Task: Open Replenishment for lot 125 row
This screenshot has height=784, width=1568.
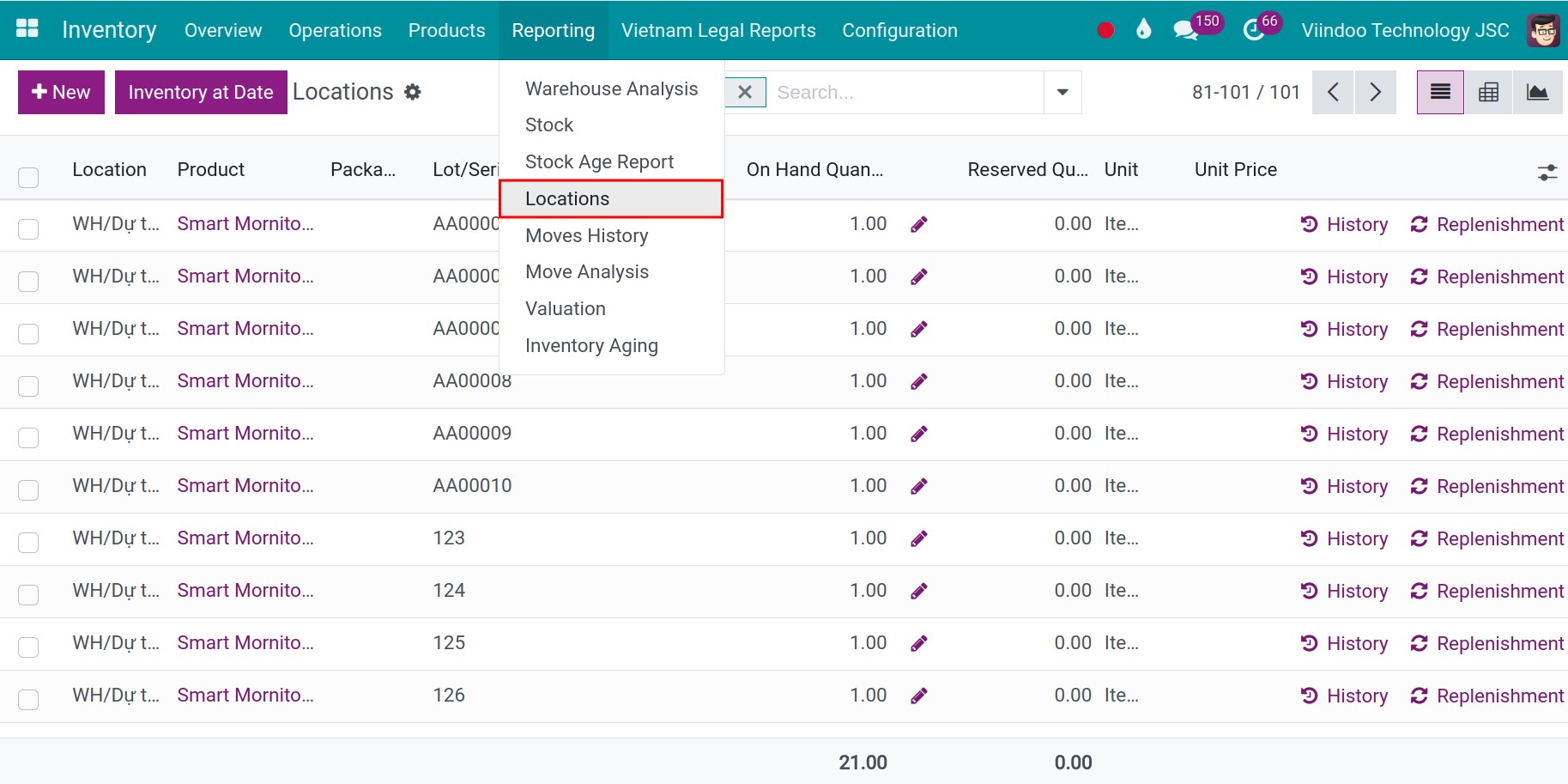Action: (1486, 643)
